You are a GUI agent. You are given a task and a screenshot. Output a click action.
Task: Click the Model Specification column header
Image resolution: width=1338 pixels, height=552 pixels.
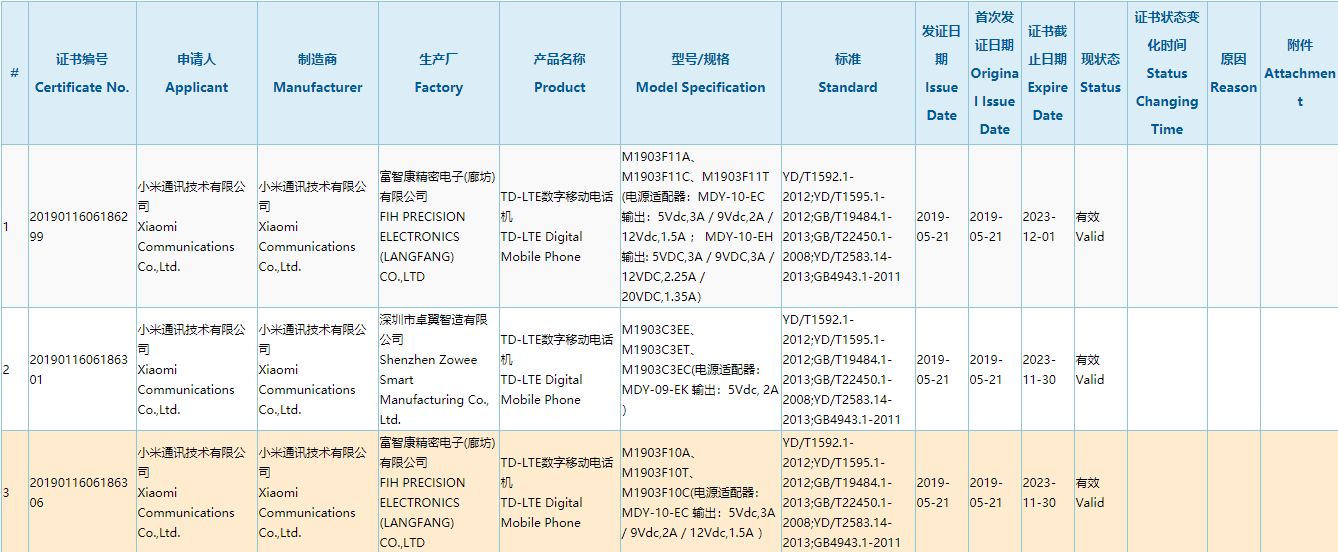700,73
